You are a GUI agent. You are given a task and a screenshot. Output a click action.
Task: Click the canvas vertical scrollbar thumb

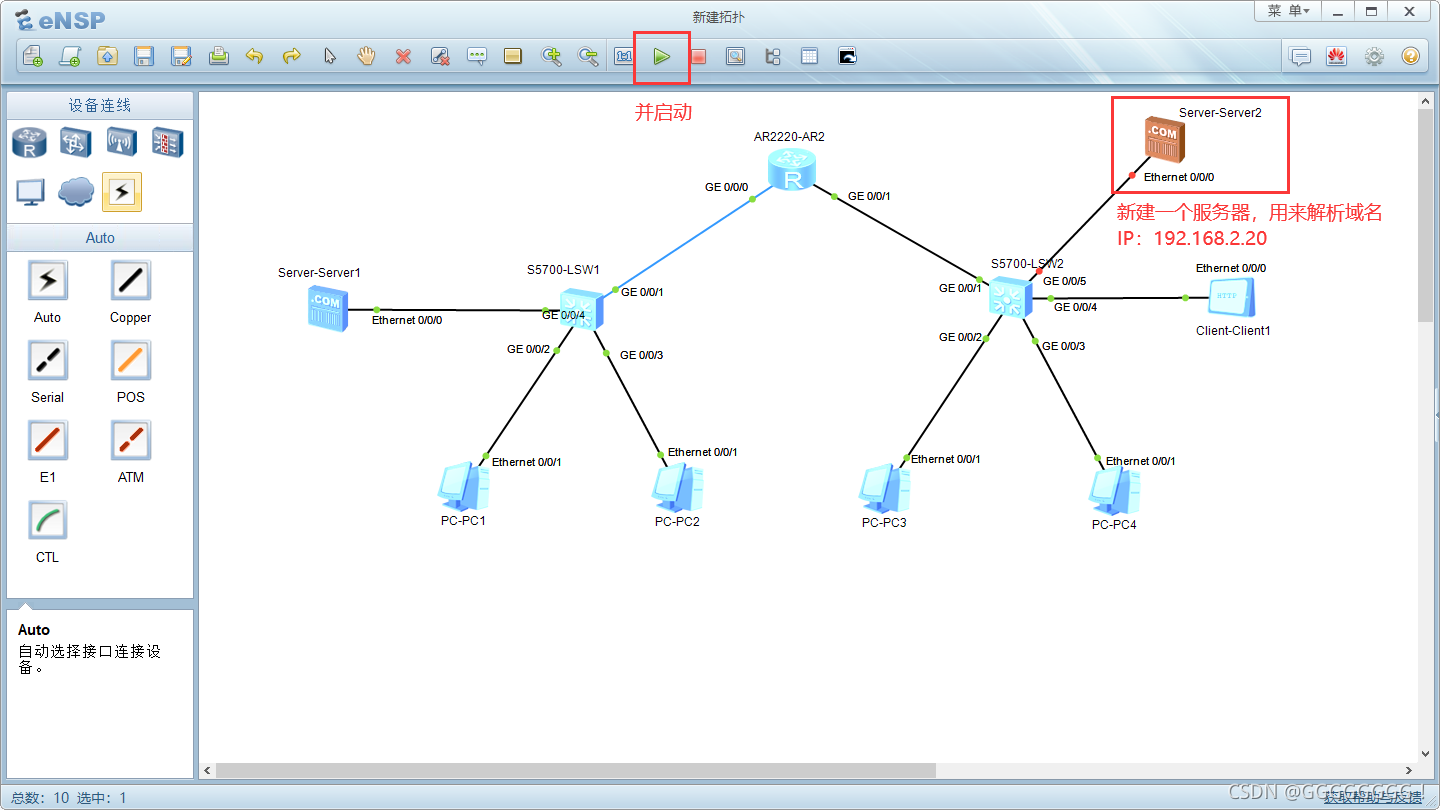(x=1425, y=215)
